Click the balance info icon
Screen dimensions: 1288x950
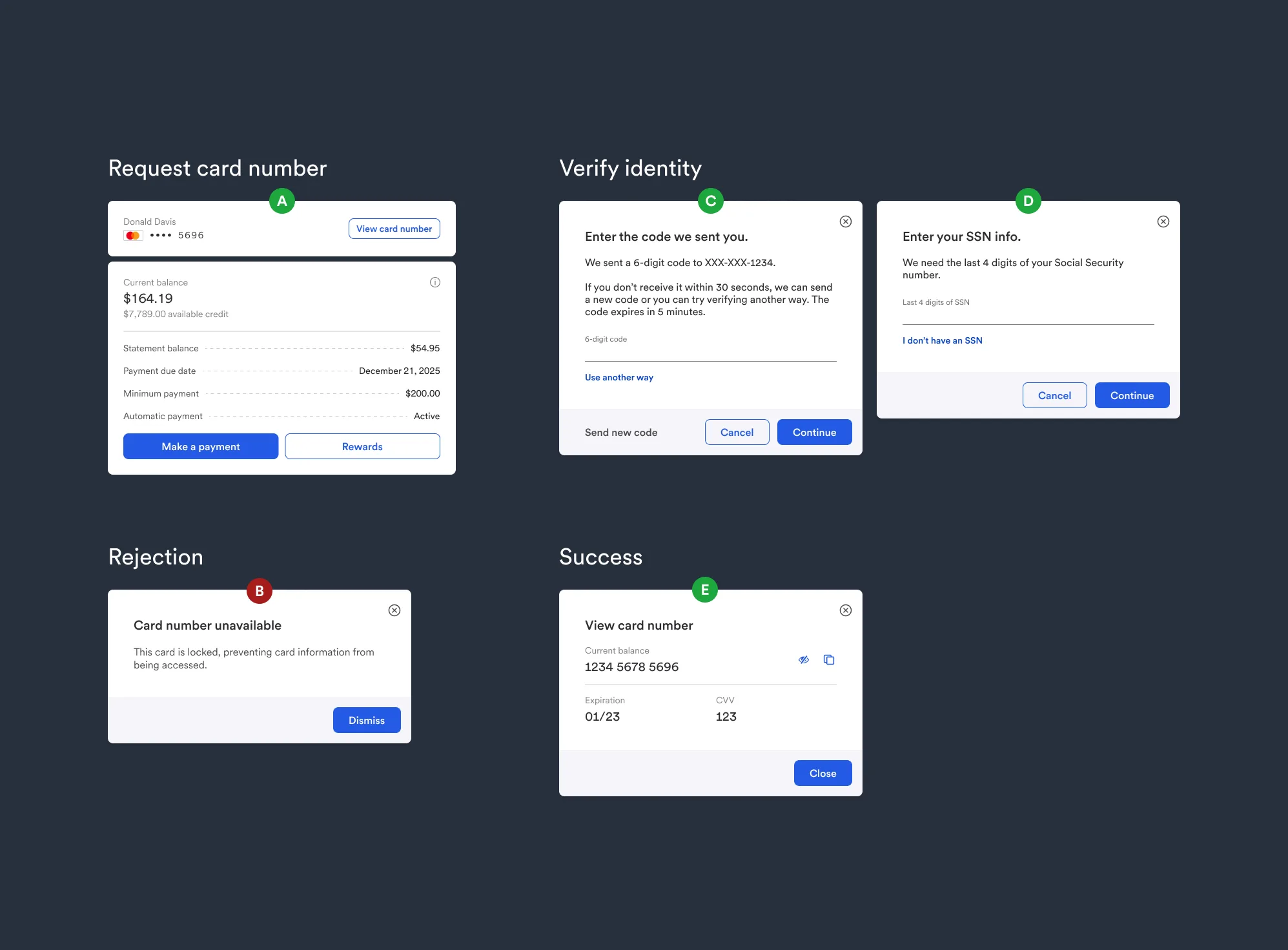(x=435, y=282)
